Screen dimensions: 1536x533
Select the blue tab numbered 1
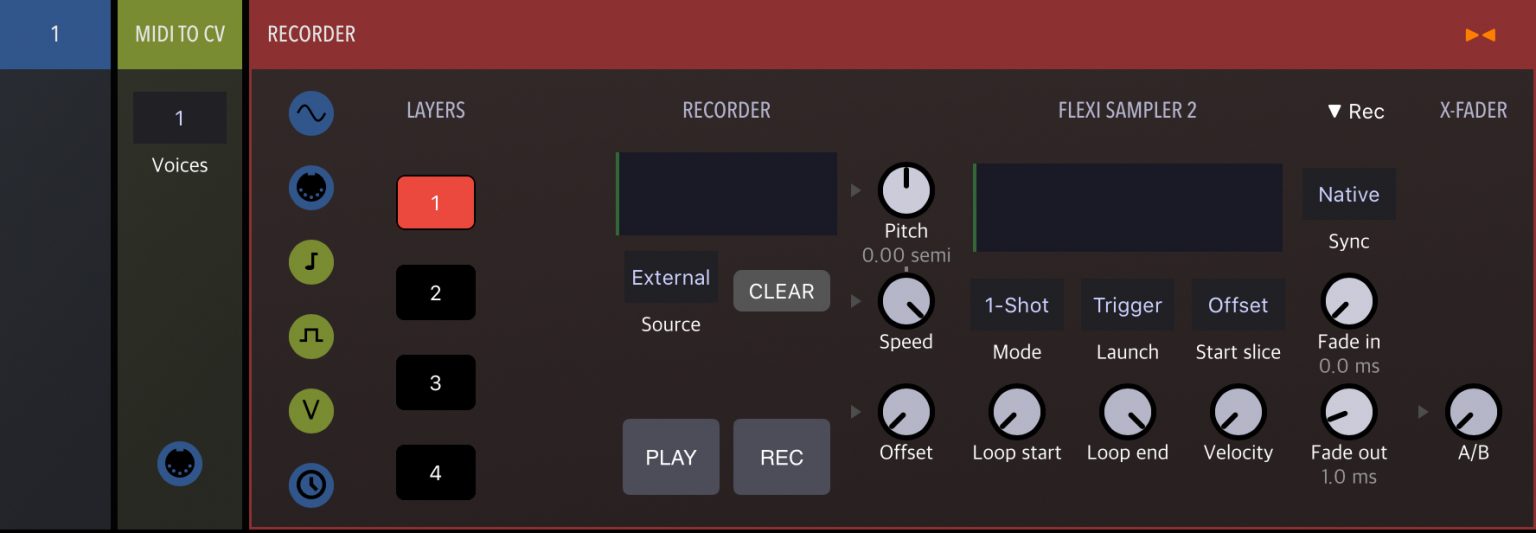[55, 34]
